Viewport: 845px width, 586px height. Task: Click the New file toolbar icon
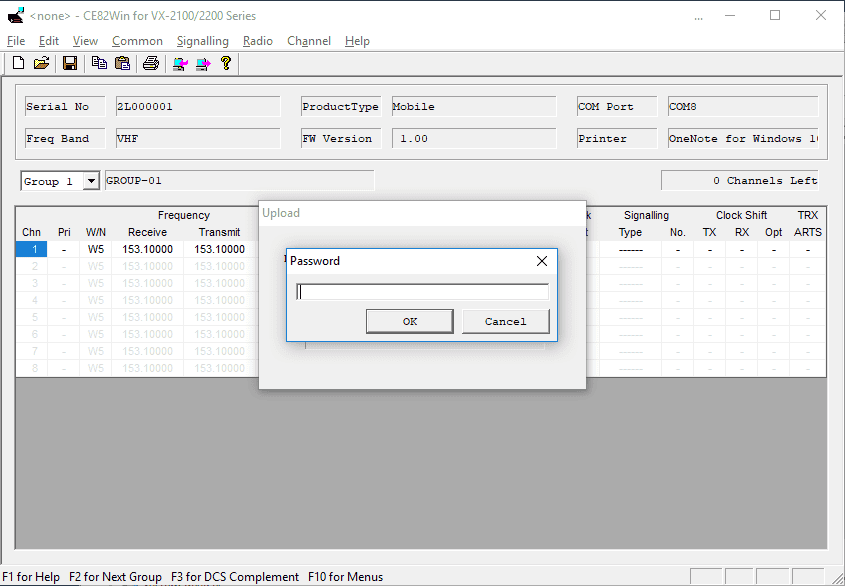click(18, 63)
